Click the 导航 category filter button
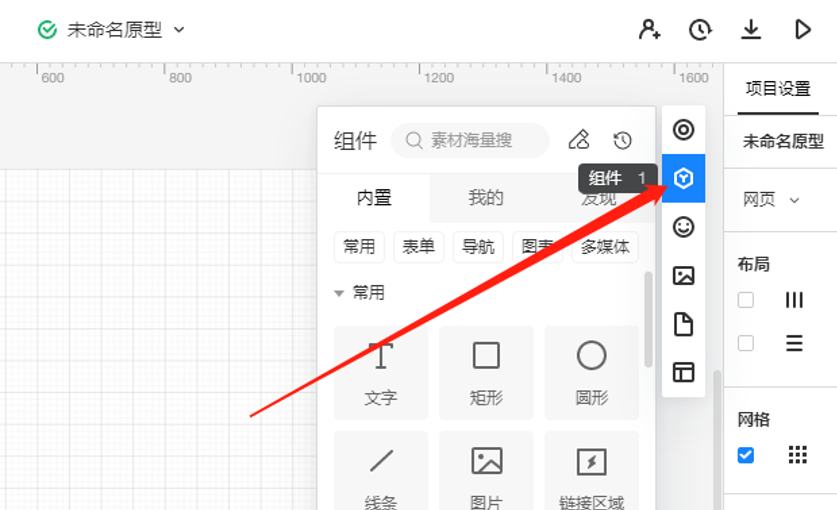Screen dimensions: 837x510 click(x=478, y=247)
